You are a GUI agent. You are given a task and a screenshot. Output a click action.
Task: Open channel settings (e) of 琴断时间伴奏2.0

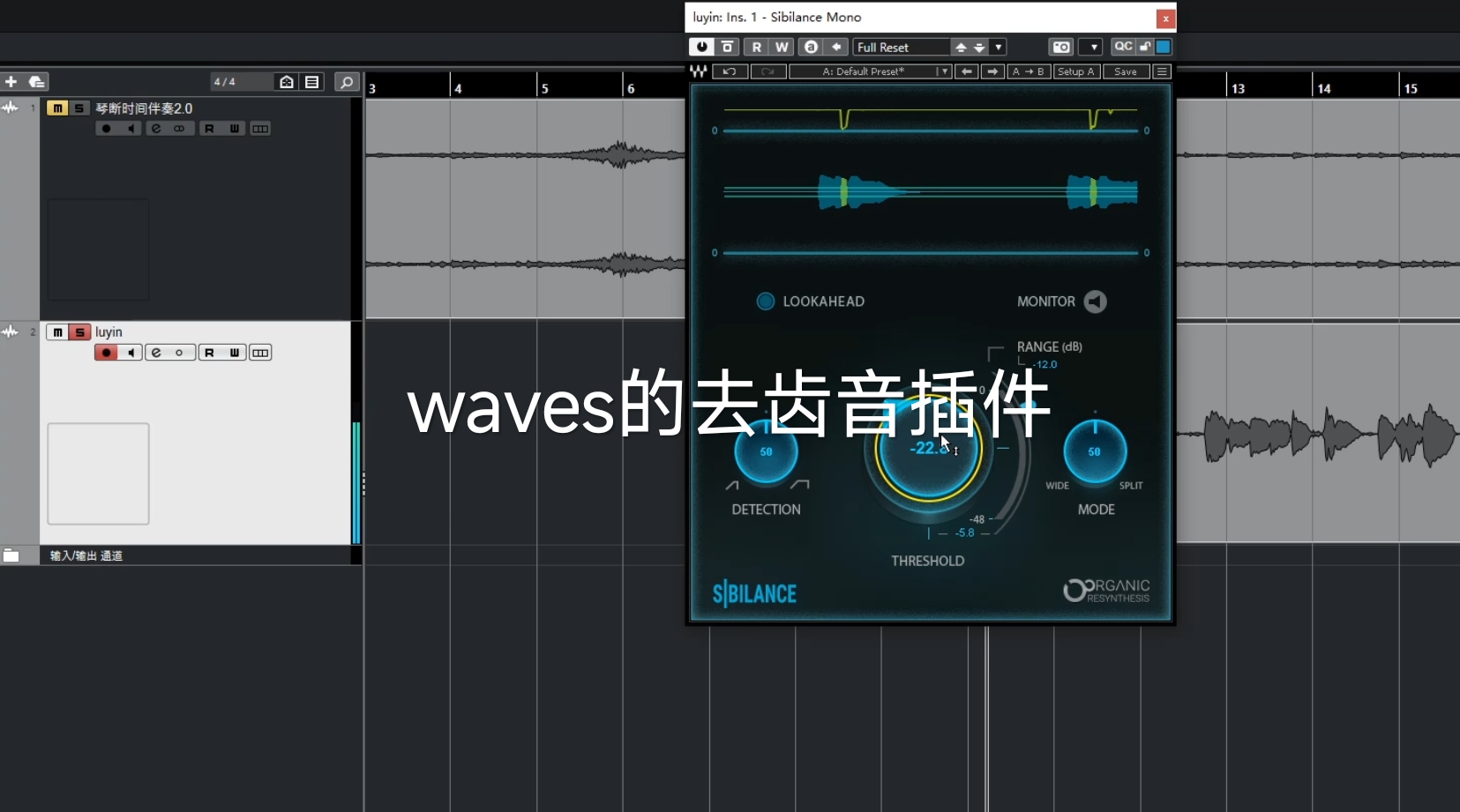pyautogui.click(x=157, y=129)
